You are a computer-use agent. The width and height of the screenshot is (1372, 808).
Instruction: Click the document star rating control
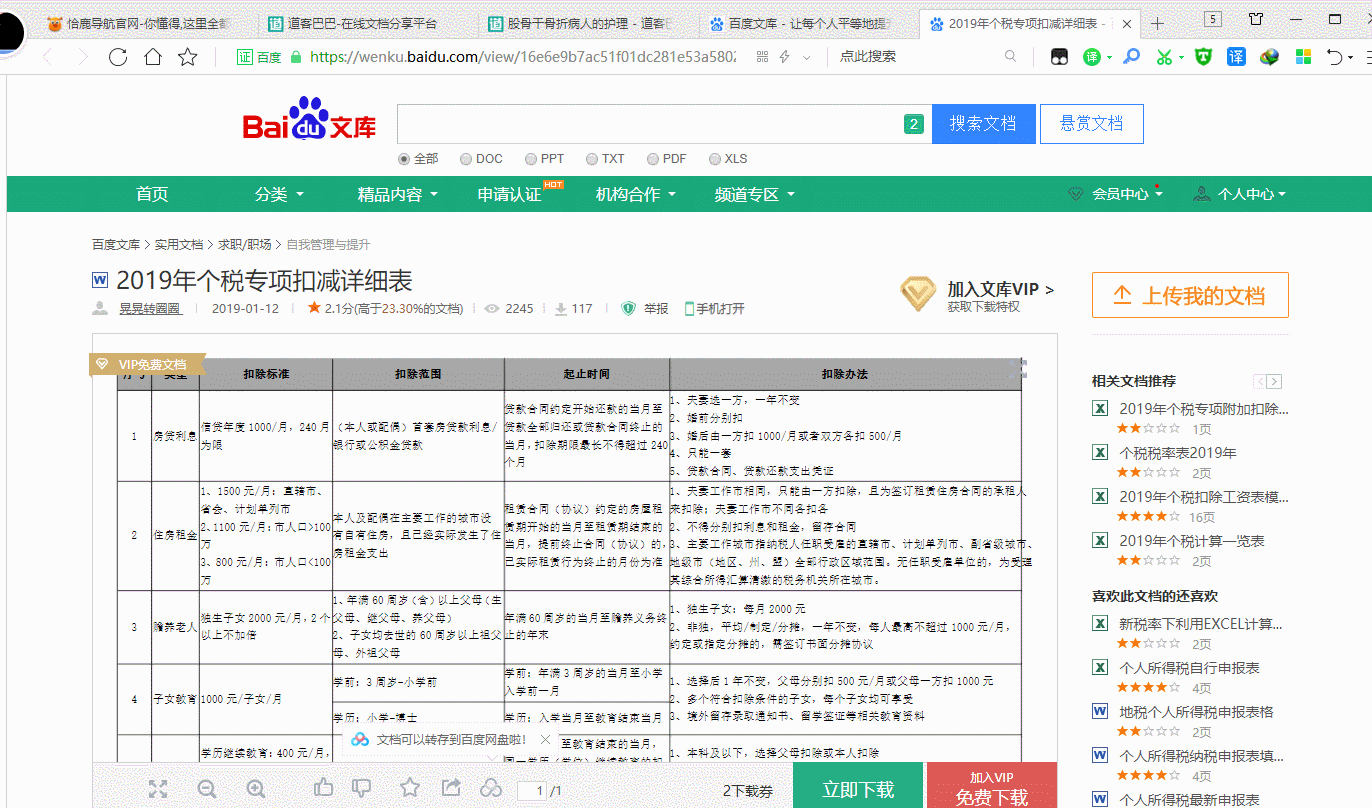click(x=389, y=308)
